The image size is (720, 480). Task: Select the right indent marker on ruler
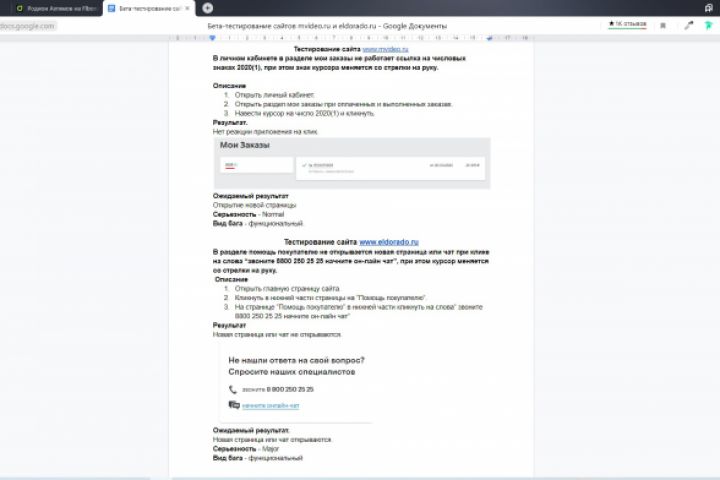[489, 38]
